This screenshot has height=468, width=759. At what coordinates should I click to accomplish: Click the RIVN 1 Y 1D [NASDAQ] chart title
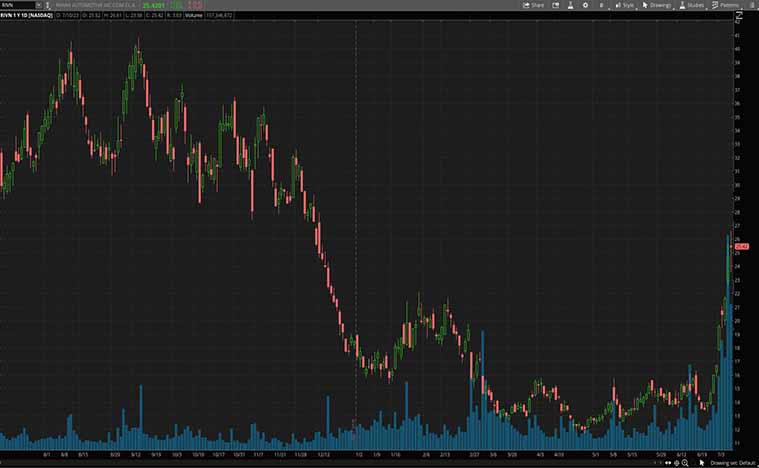27,15
